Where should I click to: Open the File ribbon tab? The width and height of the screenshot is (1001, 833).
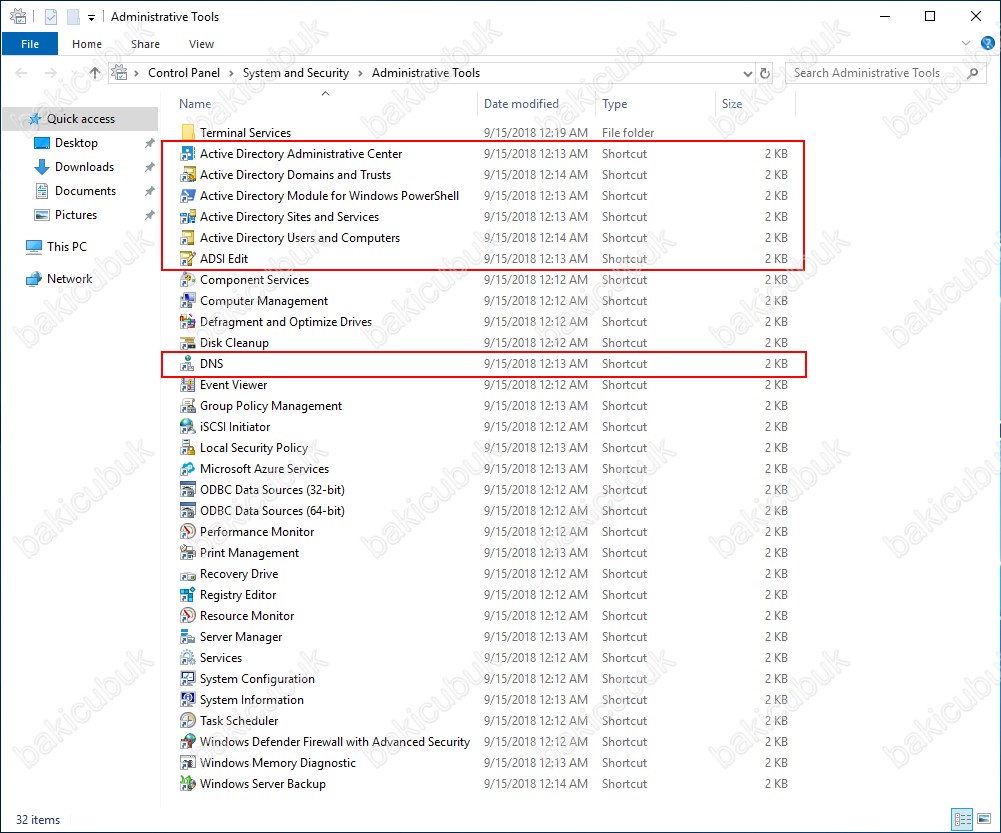30,44
